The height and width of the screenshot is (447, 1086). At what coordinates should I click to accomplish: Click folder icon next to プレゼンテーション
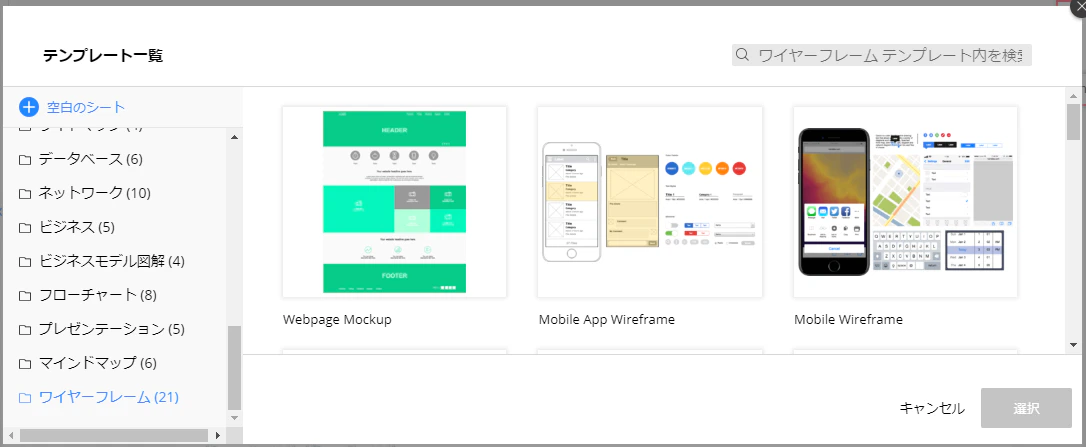25,329
